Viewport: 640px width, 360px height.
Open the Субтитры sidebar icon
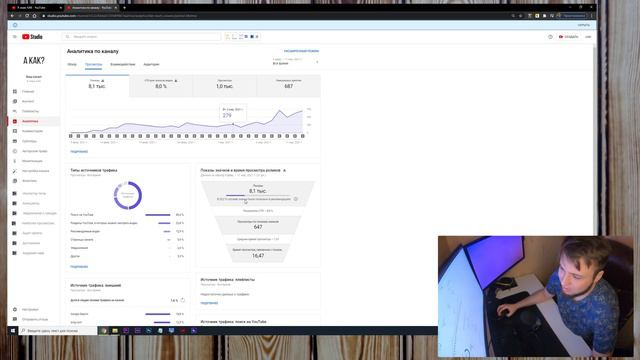click(x=15, y=141)
